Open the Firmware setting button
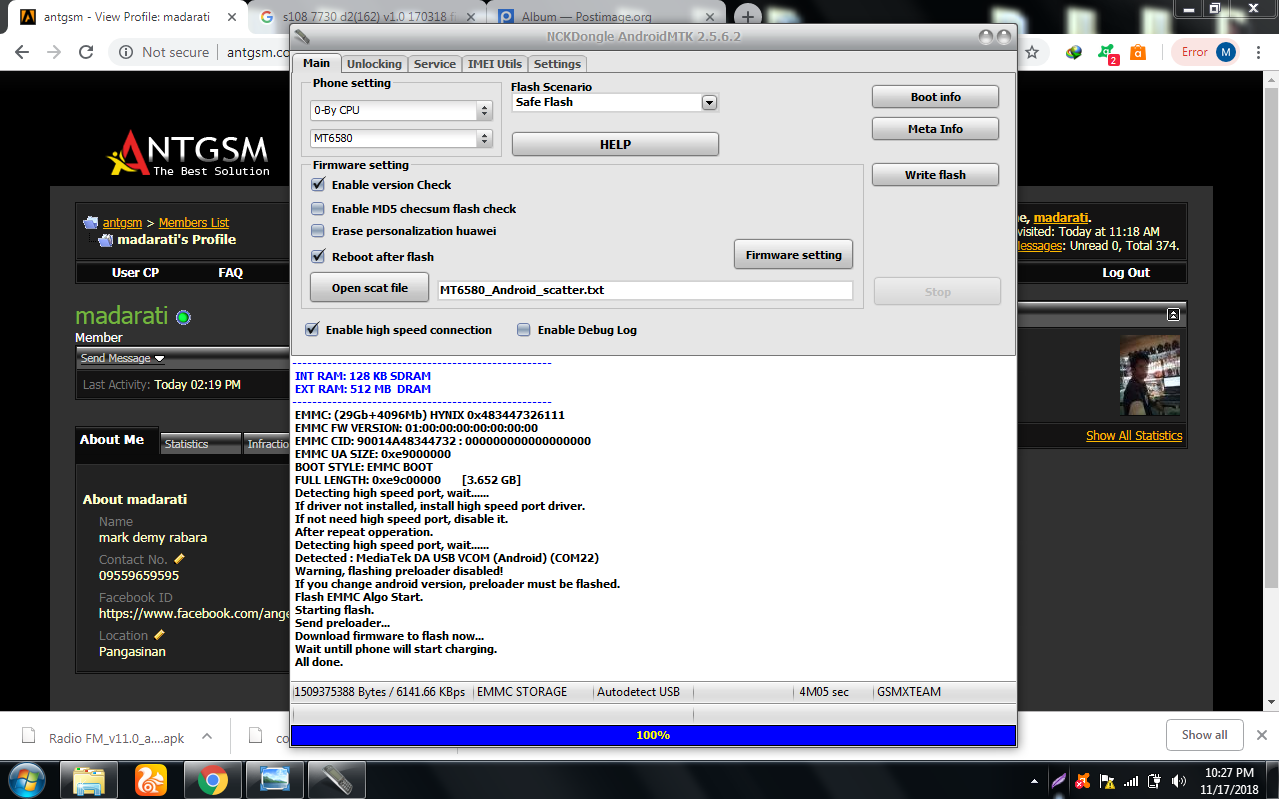Viewport: 1279px width, 799px height. tap(794, 255)
